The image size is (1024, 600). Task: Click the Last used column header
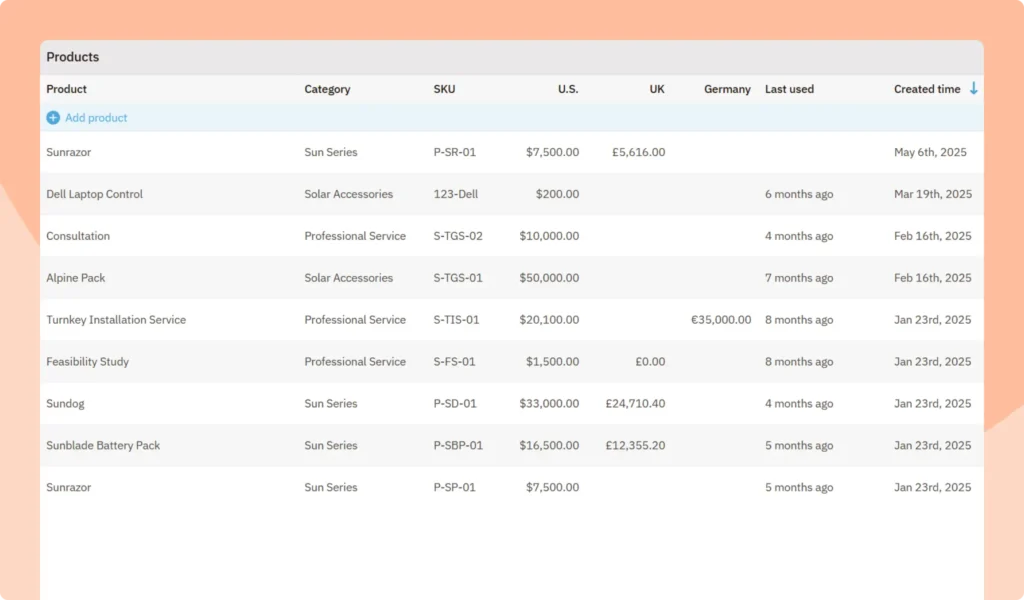[789, 89]
